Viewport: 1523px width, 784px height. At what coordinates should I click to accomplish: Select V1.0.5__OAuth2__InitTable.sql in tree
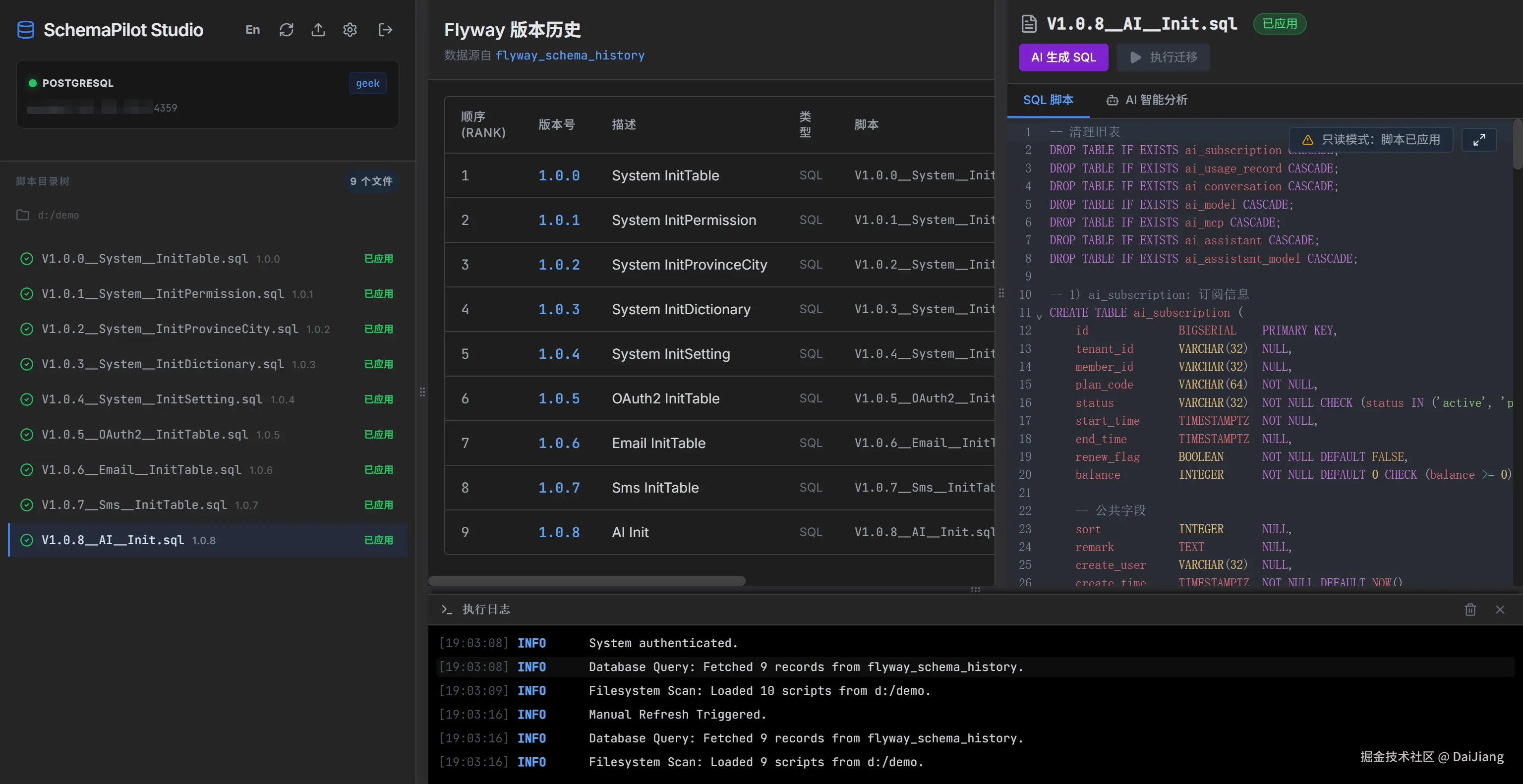(x=145, y=435)
